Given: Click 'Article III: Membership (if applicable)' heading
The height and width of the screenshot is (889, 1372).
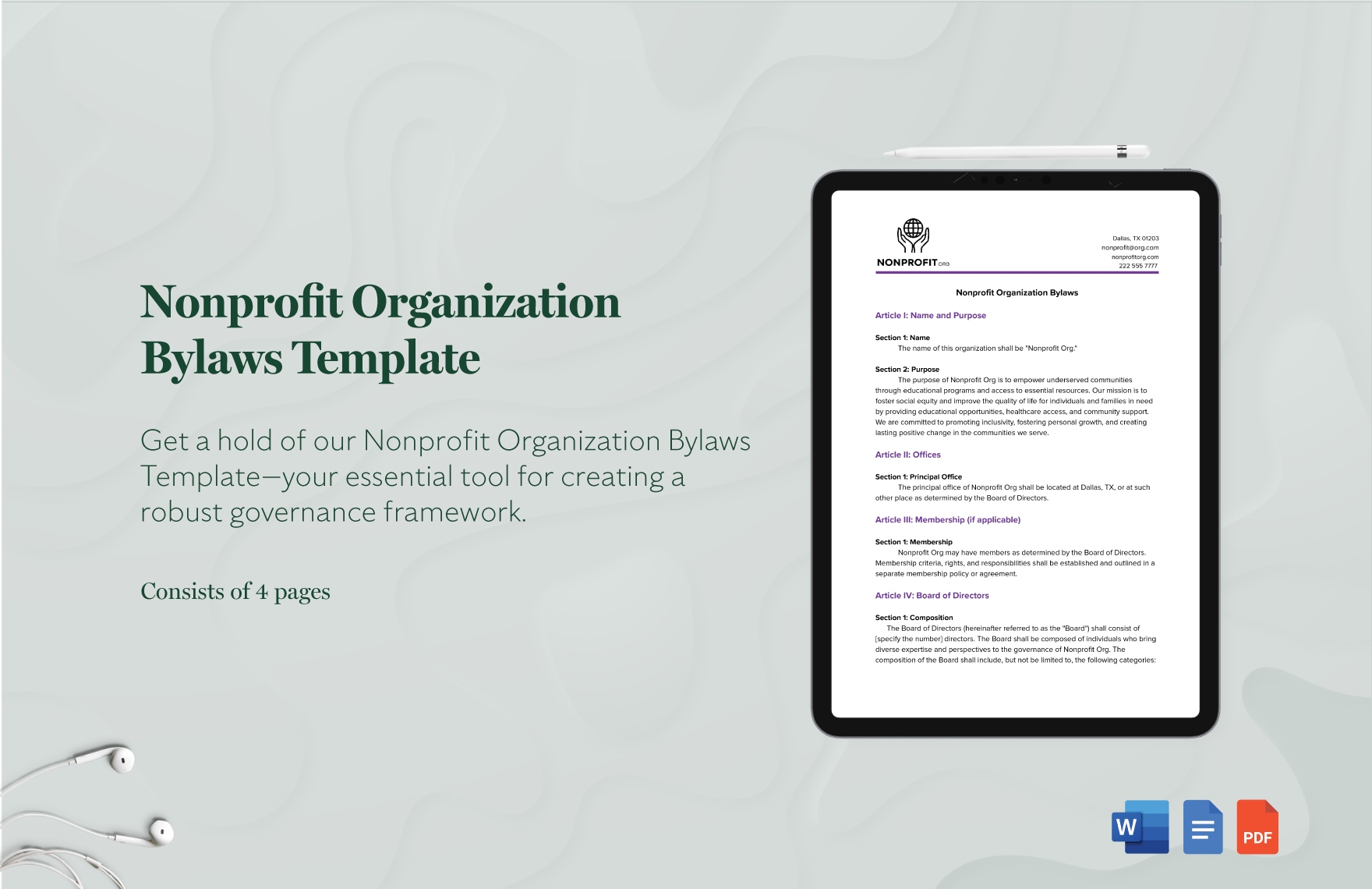Looking at the screenshot, I should pyautogui.click(x=947, y=519).
